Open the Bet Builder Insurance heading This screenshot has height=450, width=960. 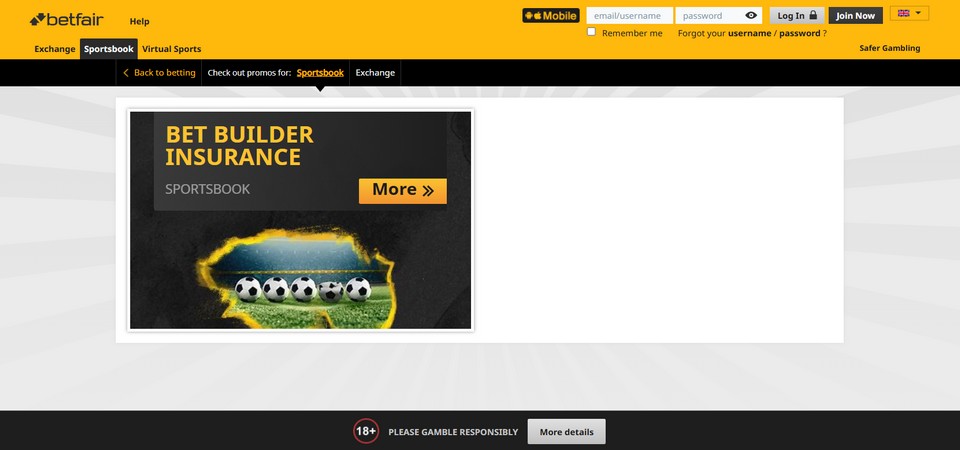tap(239, 145)
